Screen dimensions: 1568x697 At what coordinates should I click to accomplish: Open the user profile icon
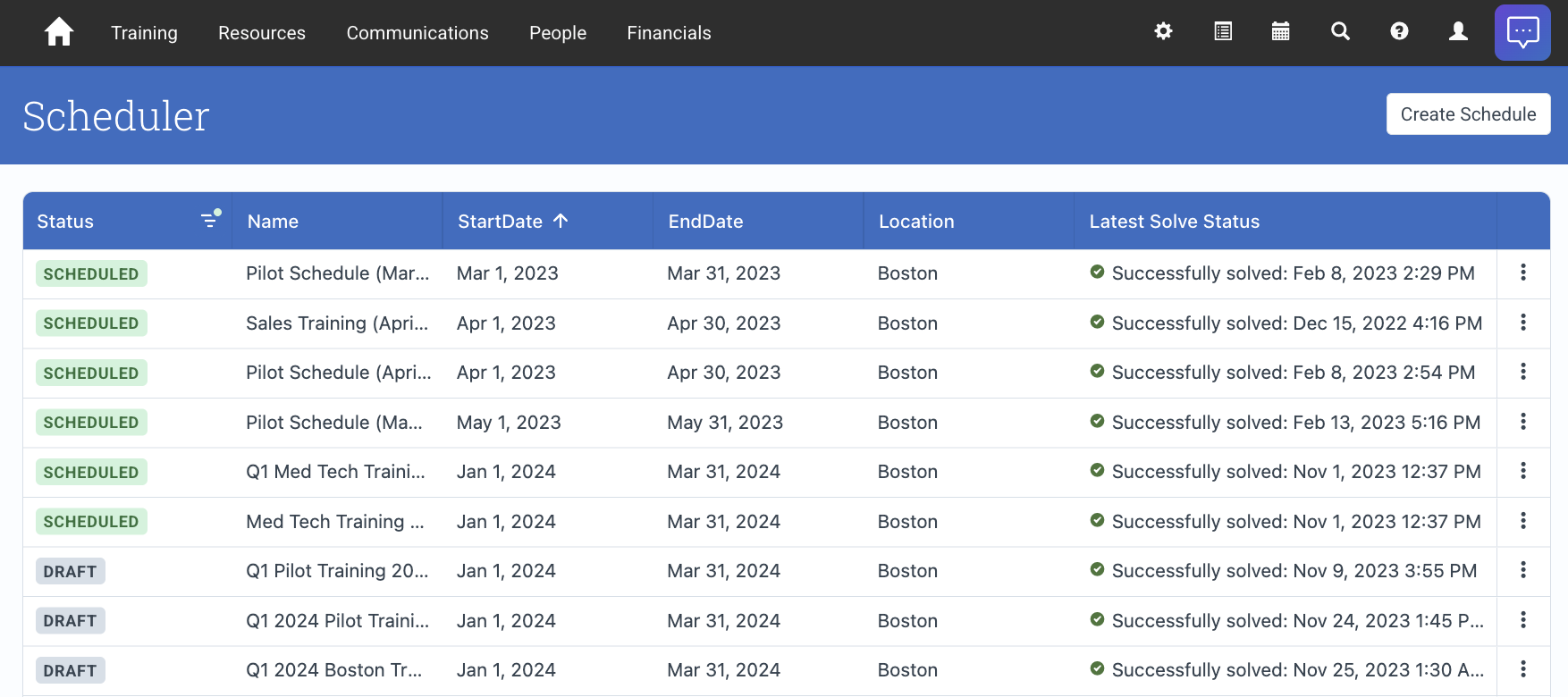[x=1458, y=31]
